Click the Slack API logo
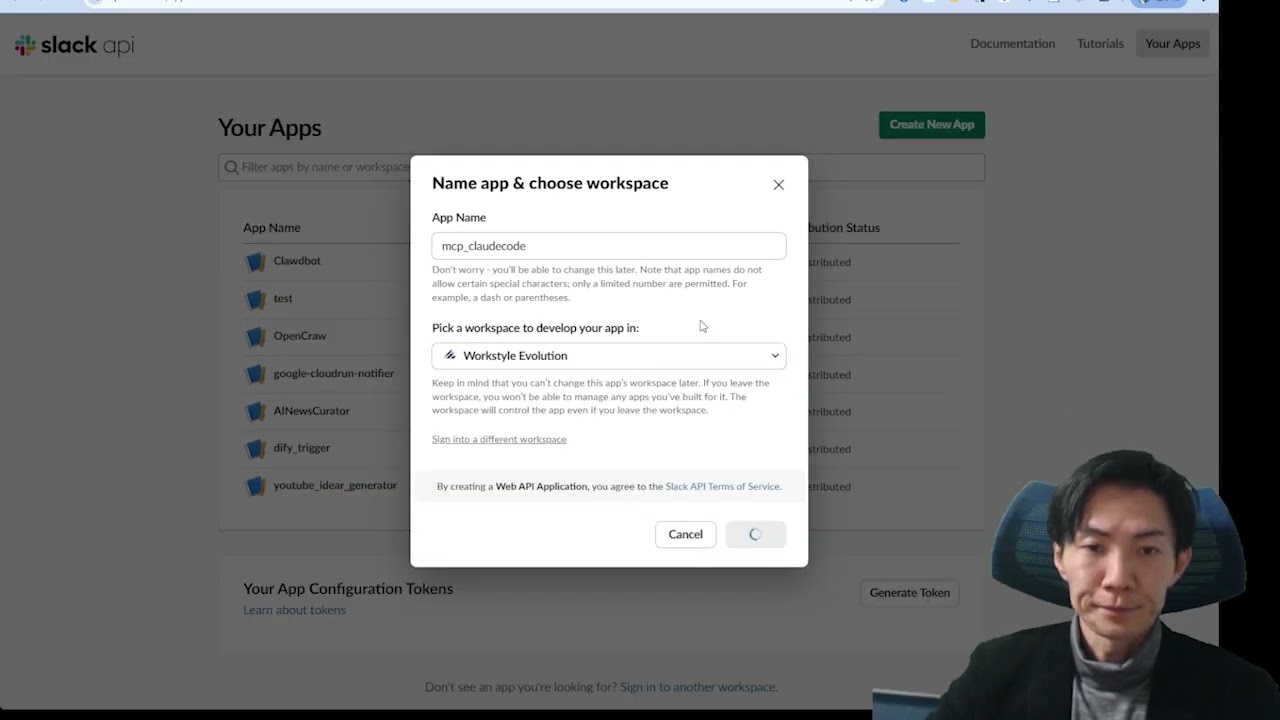The image size is (1280, 720). pyautogui.click(x=74, y=45)
